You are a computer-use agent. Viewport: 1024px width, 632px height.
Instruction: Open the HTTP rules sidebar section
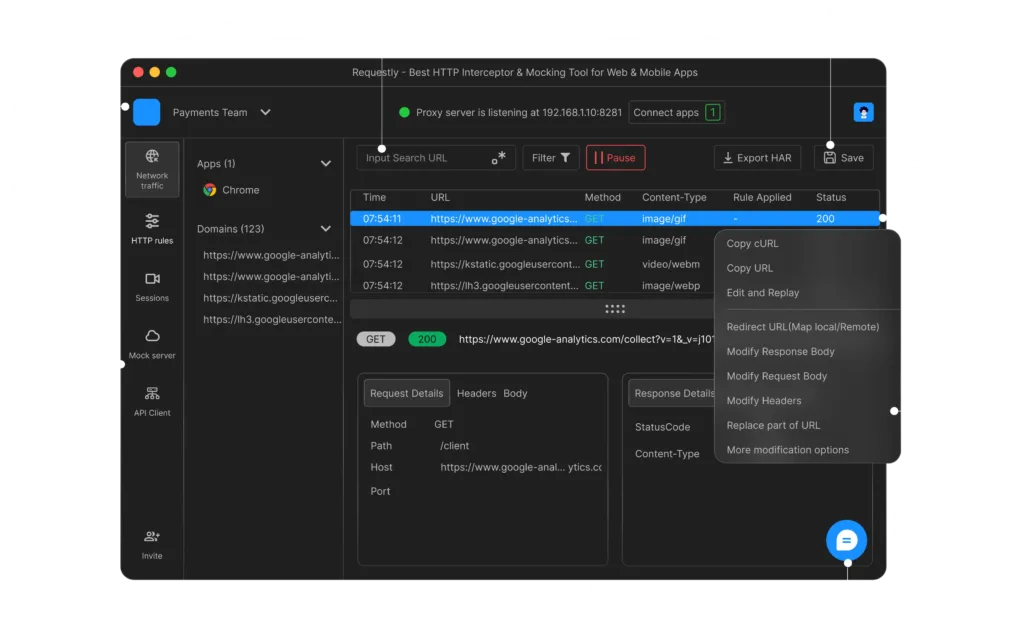(x=152, y=229)
